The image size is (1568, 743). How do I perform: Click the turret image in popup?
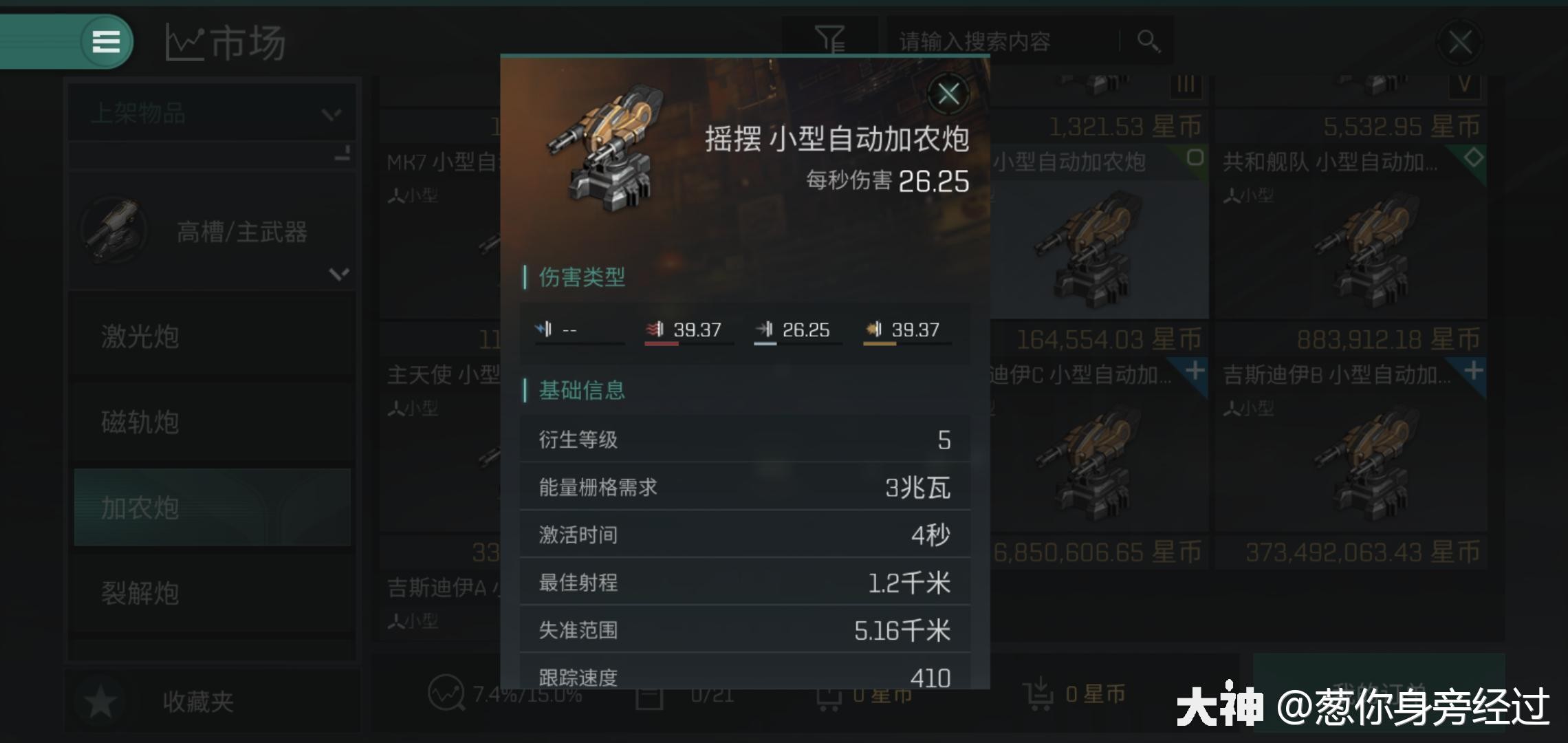(607, 147)
